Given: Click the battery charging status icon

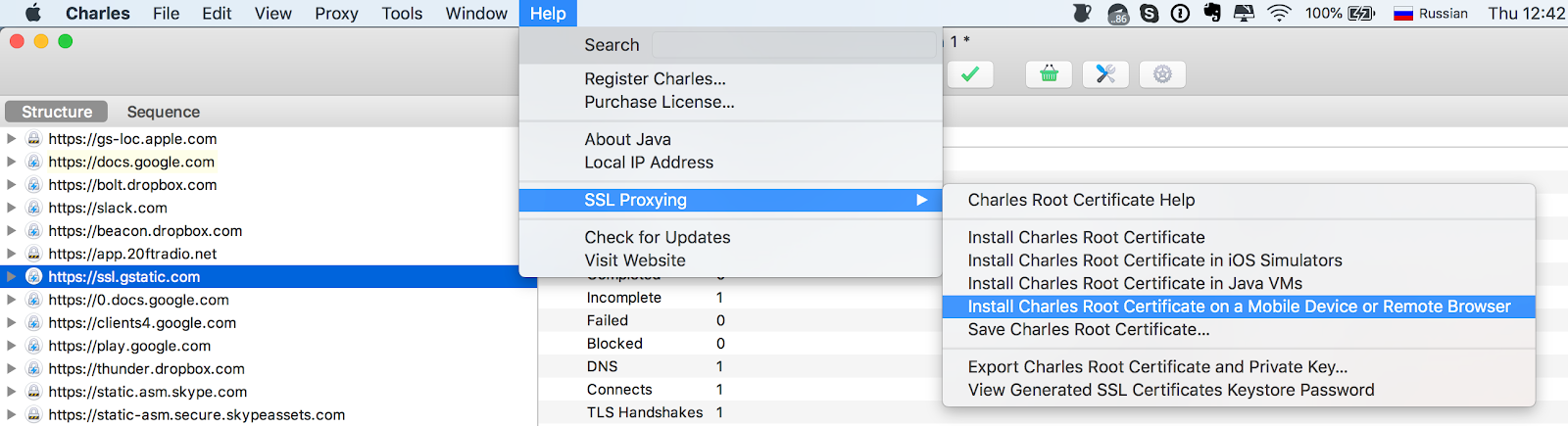Looking at the screenshot, I should click(1361, 13).
